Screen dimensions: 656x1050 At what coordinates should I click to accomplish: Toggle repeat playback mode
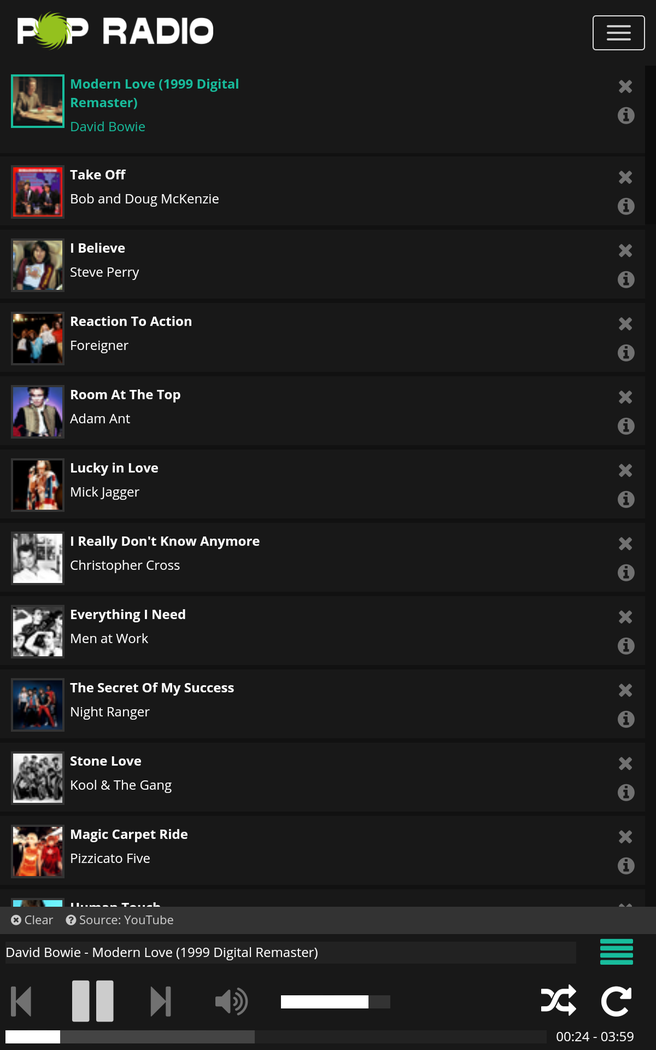(x=616, y=1000)
